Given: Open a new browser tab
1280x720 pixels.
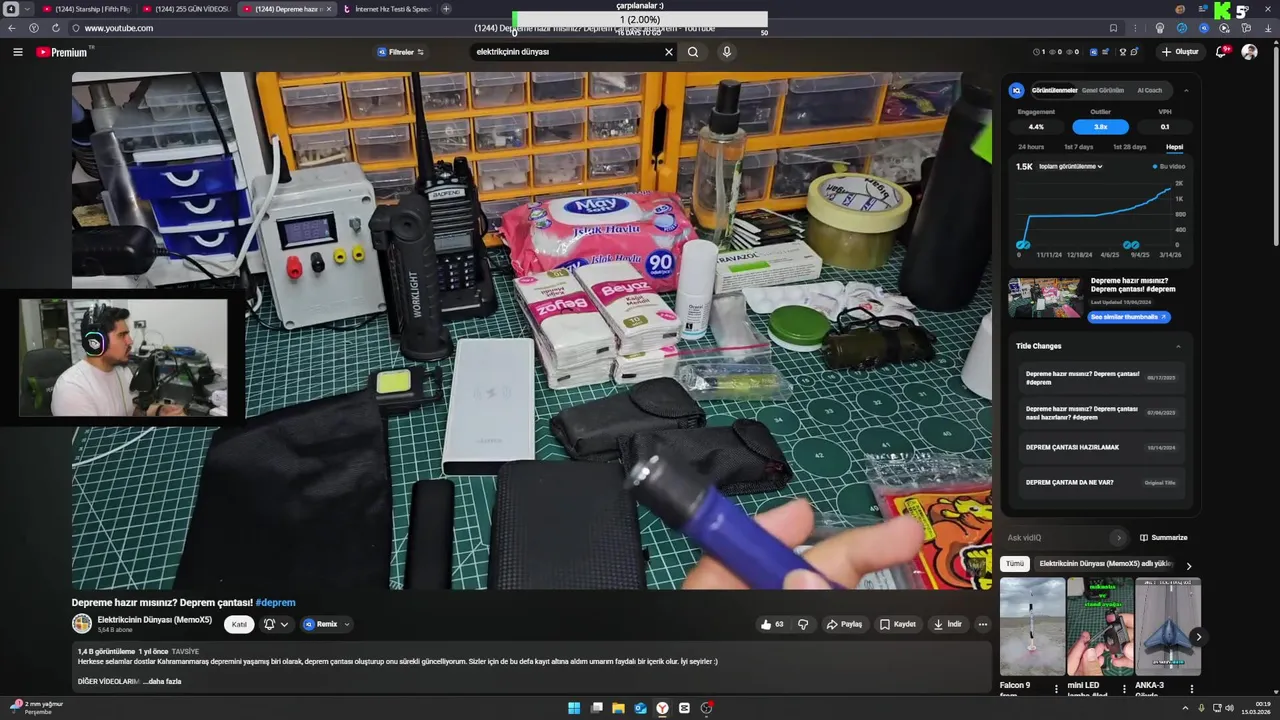Looking at the screenshot, I should click(446, 9).
